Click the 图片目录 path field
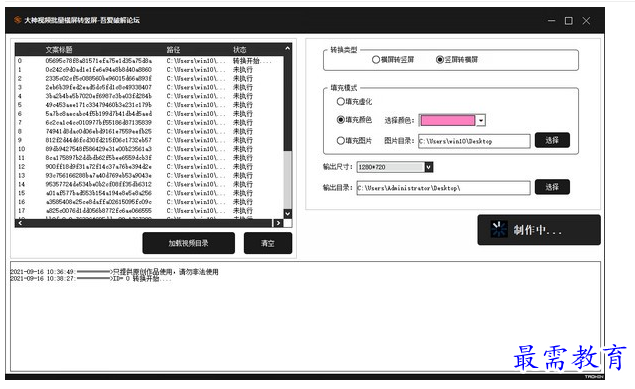Viewport: 635px width, 389px height. pos(474,141)
